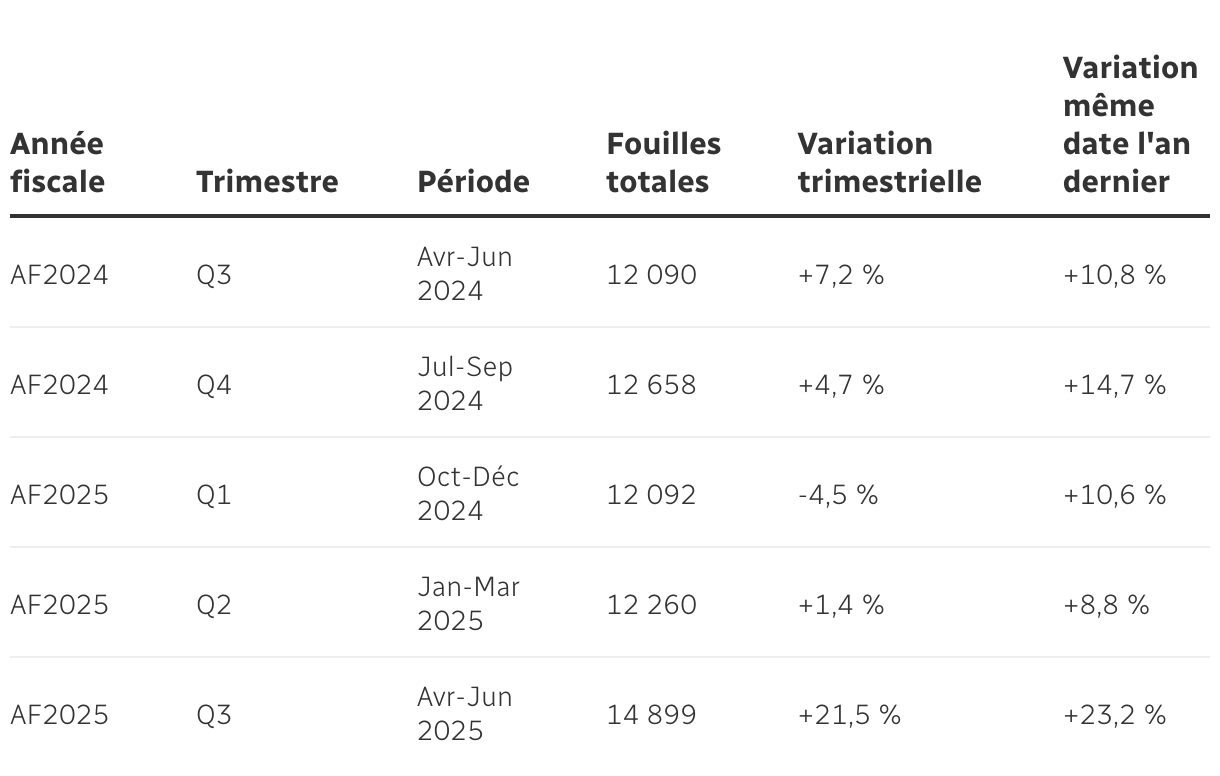1220x776 pixels.
Task: Click the "Période" column header
Action: 473,182
